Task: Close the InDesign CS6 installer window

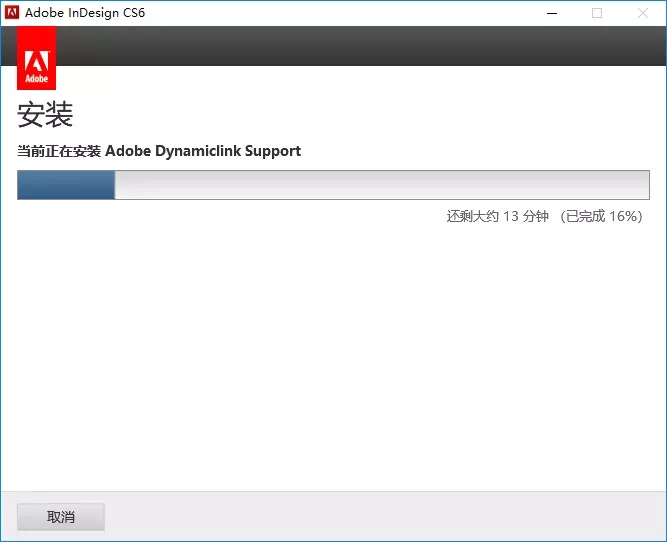Action: tap(642, 13)
